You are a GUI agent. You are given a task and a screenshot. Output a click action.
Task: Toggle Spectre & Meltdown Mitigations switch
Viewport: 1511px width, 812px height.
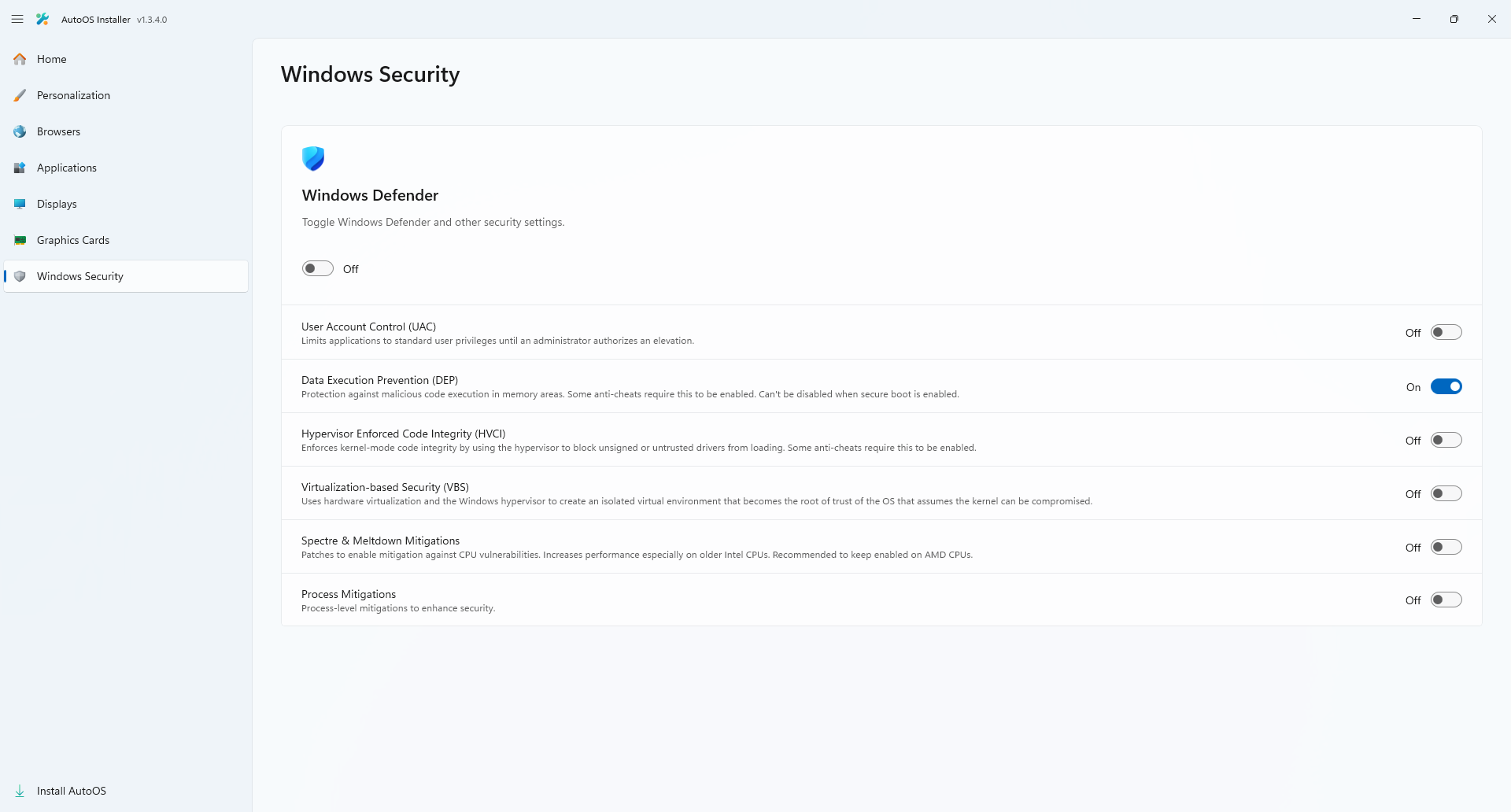tap(1446, 547)
